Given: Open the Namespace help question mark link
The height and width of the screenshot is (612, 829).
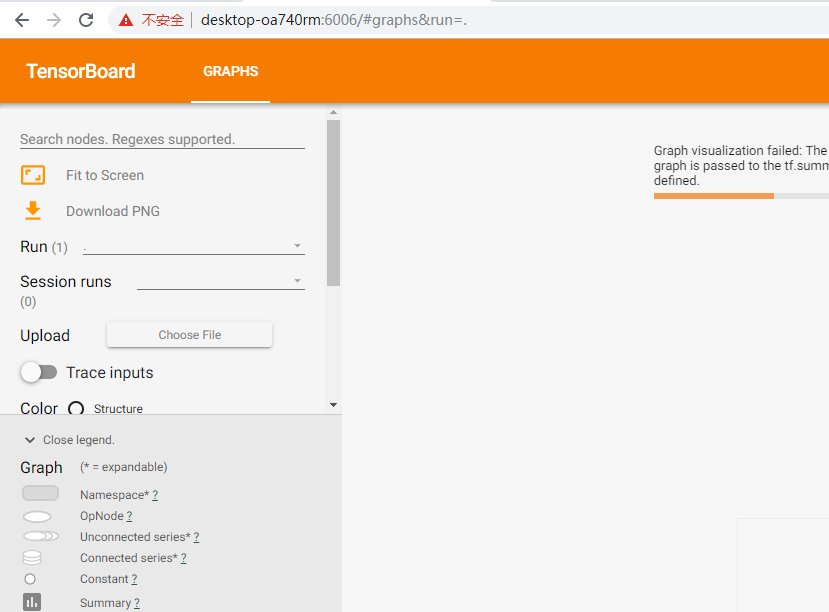Looking at the screenshot, I should 155,495.
